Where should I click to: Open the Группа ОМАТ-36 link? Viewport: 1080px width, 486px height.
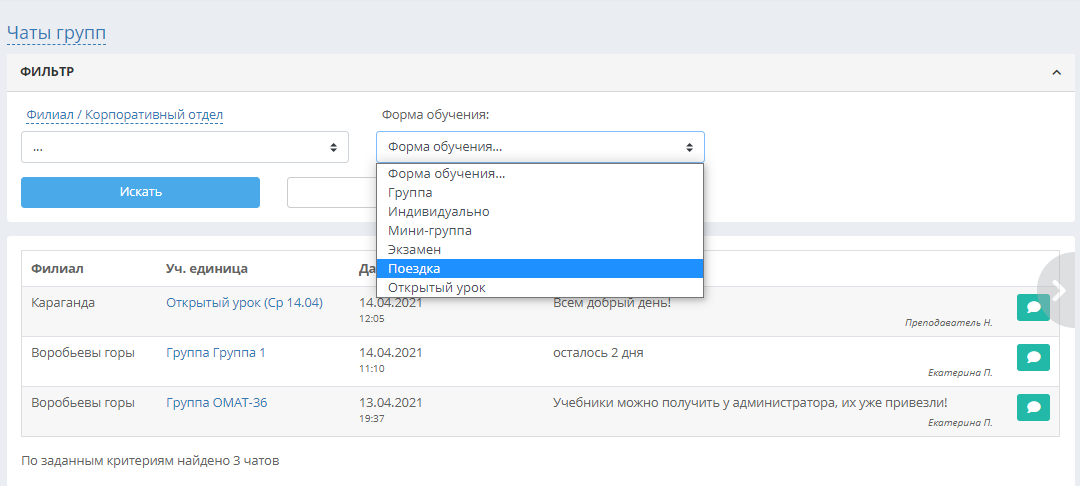(x=216, y=403)
